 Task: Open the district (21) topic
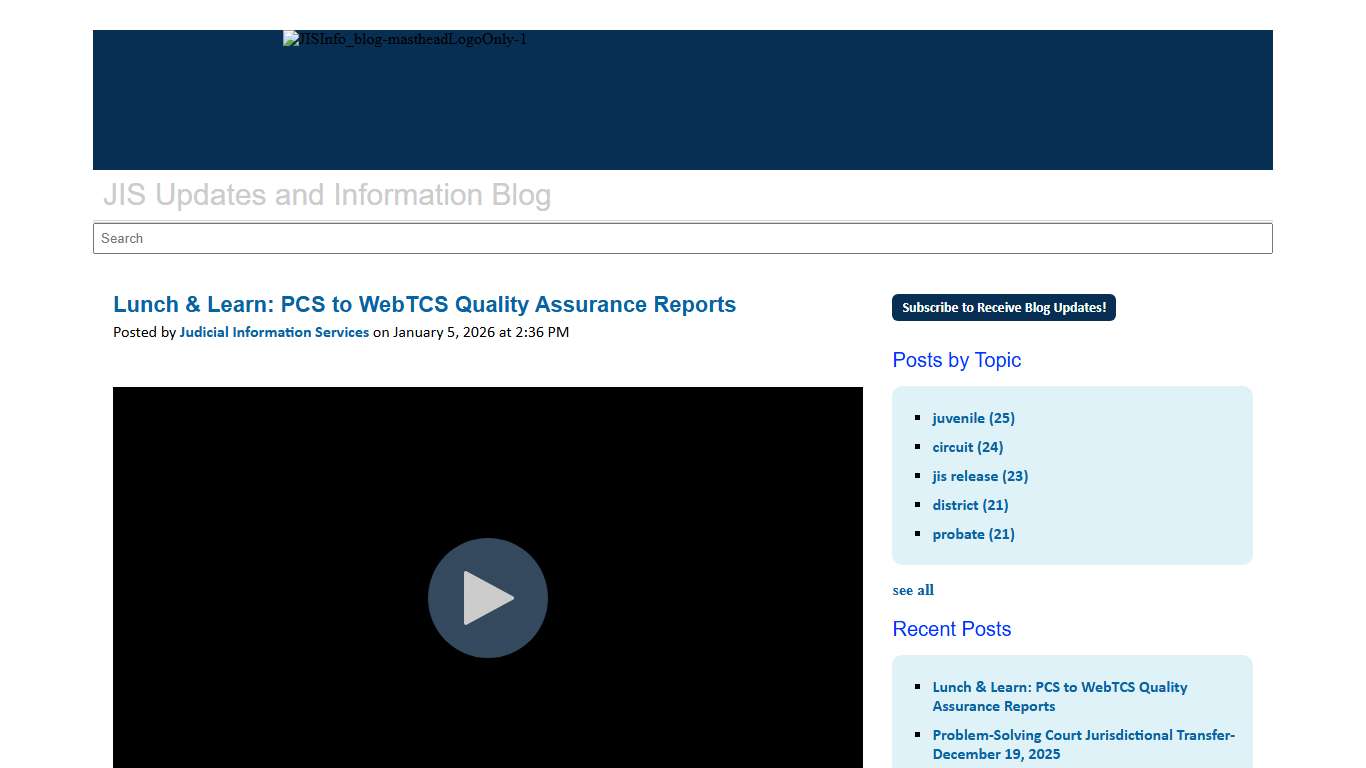click(970, 505)
